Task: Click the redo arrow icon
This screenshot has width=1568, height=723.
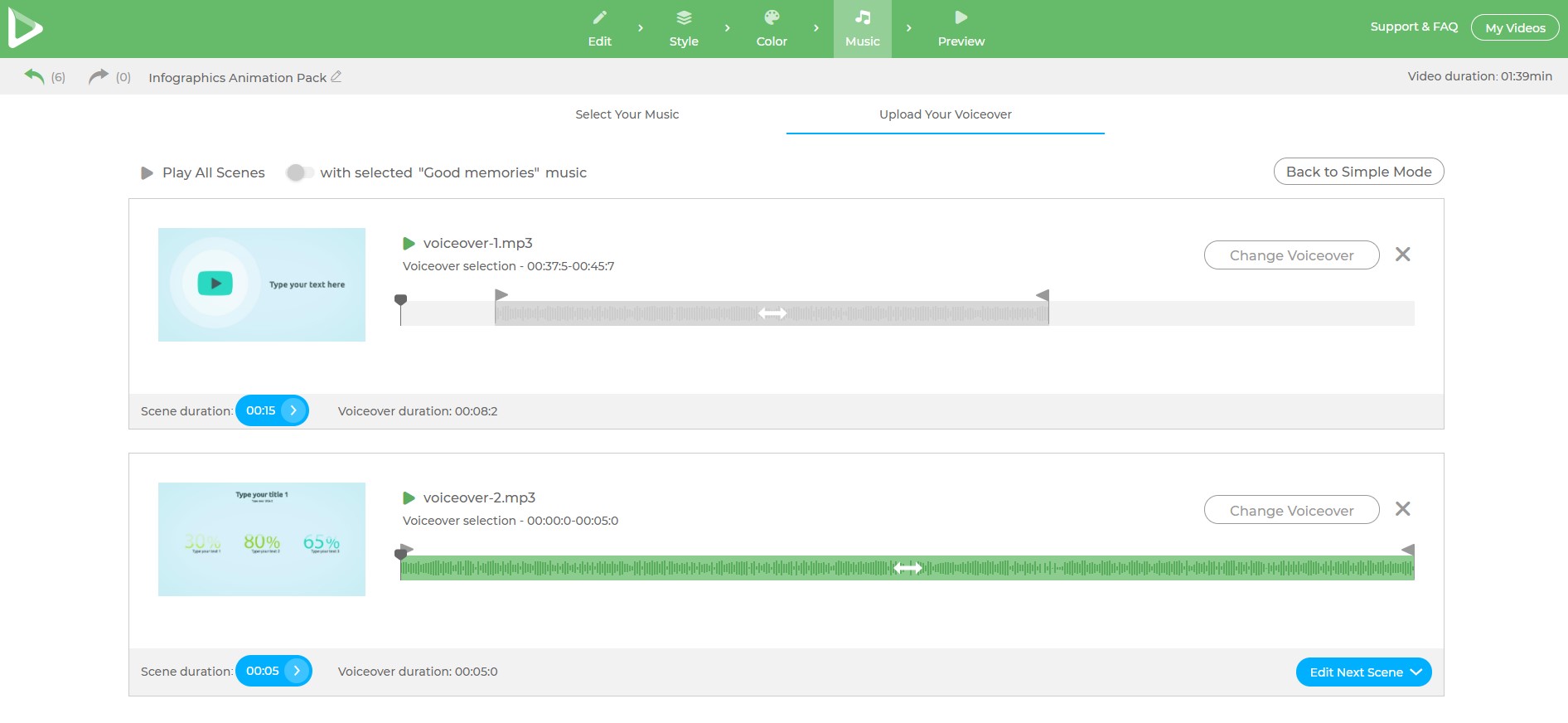Action: pyautogui.click(x=98, y=76)
